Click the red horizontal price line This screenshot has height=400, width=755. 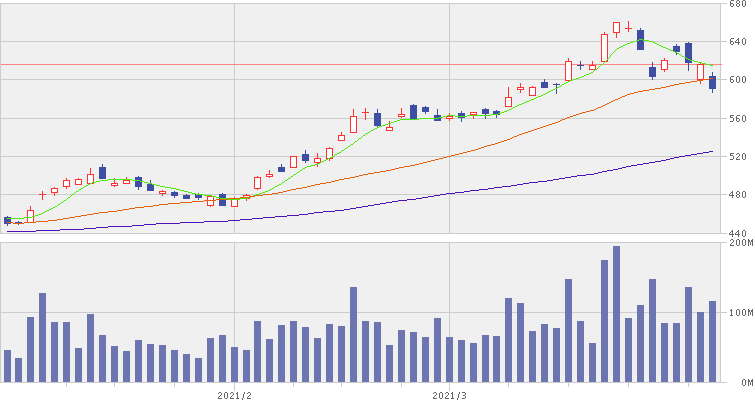click(300, 64)
